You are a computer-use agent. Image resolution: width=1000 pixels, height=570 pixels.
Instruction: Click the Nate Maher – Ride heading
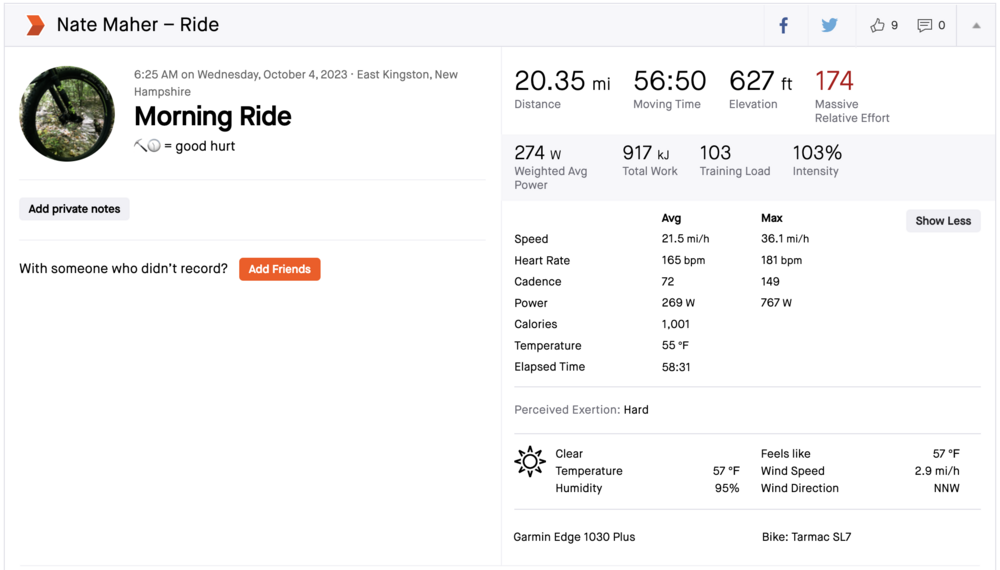(x=138, y=25)
